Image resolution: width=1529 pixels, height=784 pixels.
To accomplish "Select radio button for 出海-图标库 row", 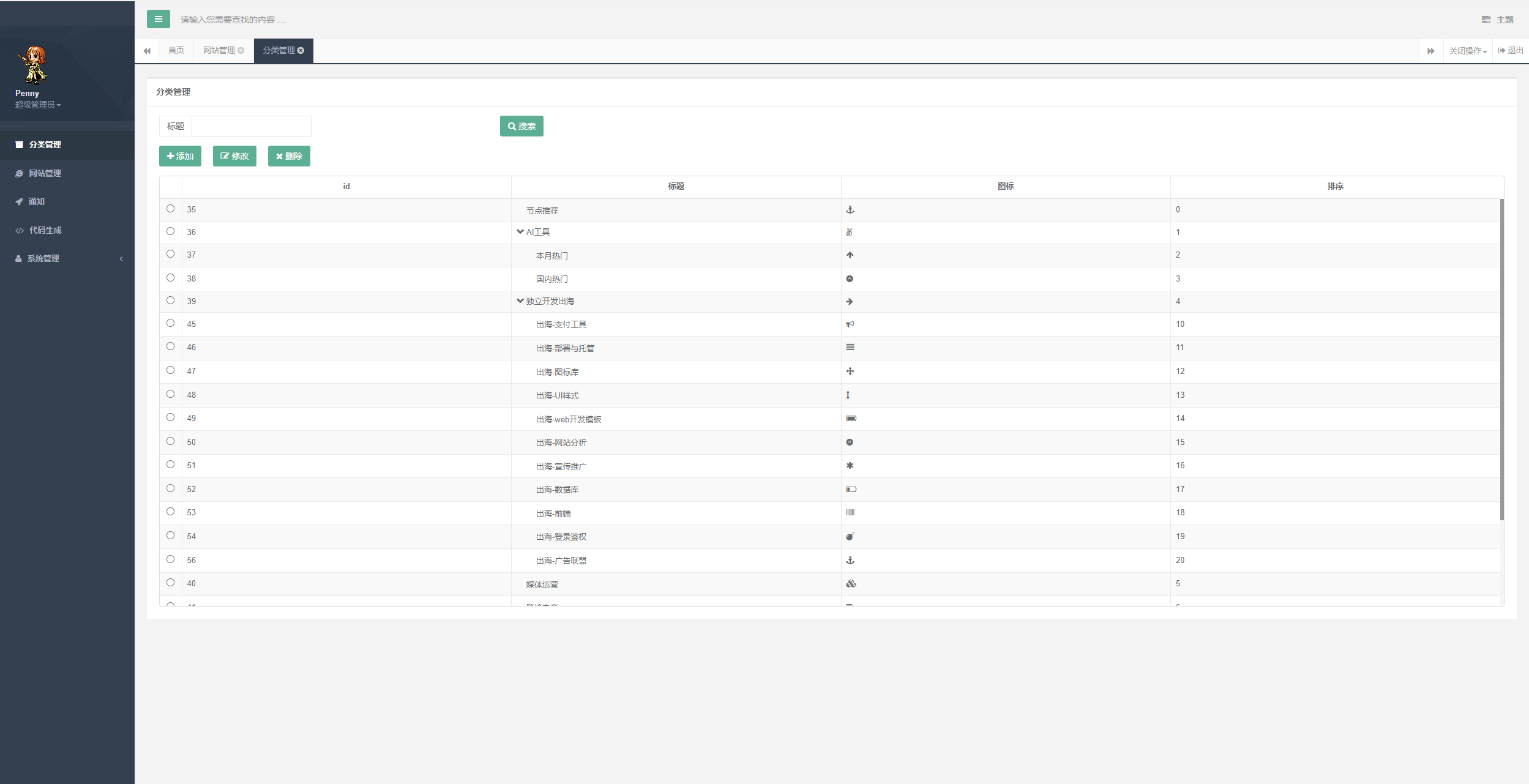I will (170, 370).
